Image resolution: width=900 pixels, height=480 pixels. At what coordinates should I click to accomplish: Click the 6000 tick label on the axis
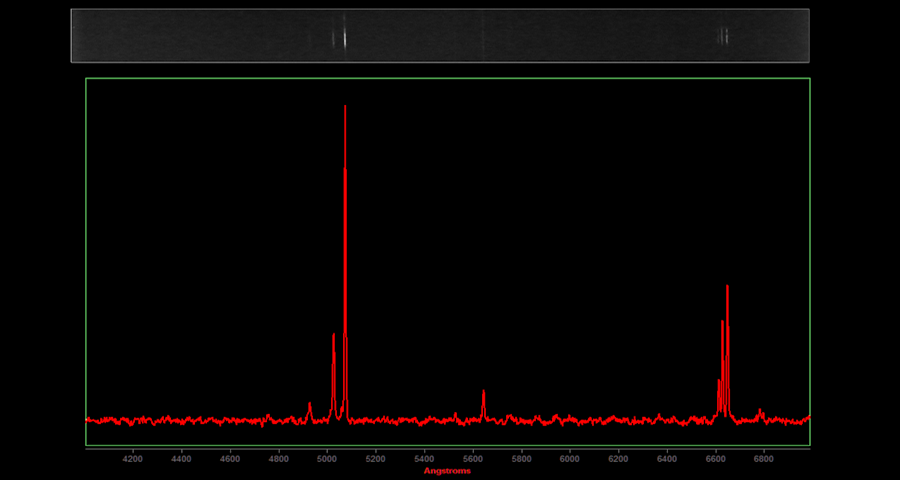(569, 459)
